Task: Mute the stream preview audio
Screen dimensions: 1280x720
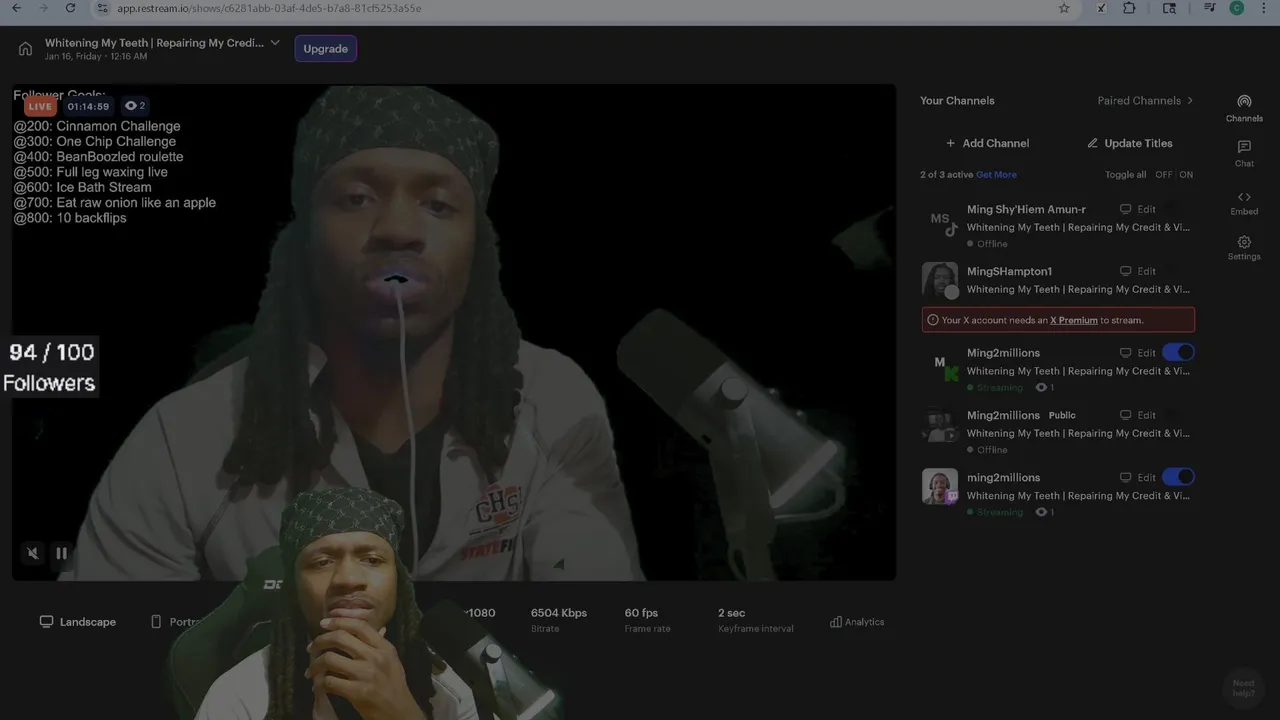Action: [33, 553]
